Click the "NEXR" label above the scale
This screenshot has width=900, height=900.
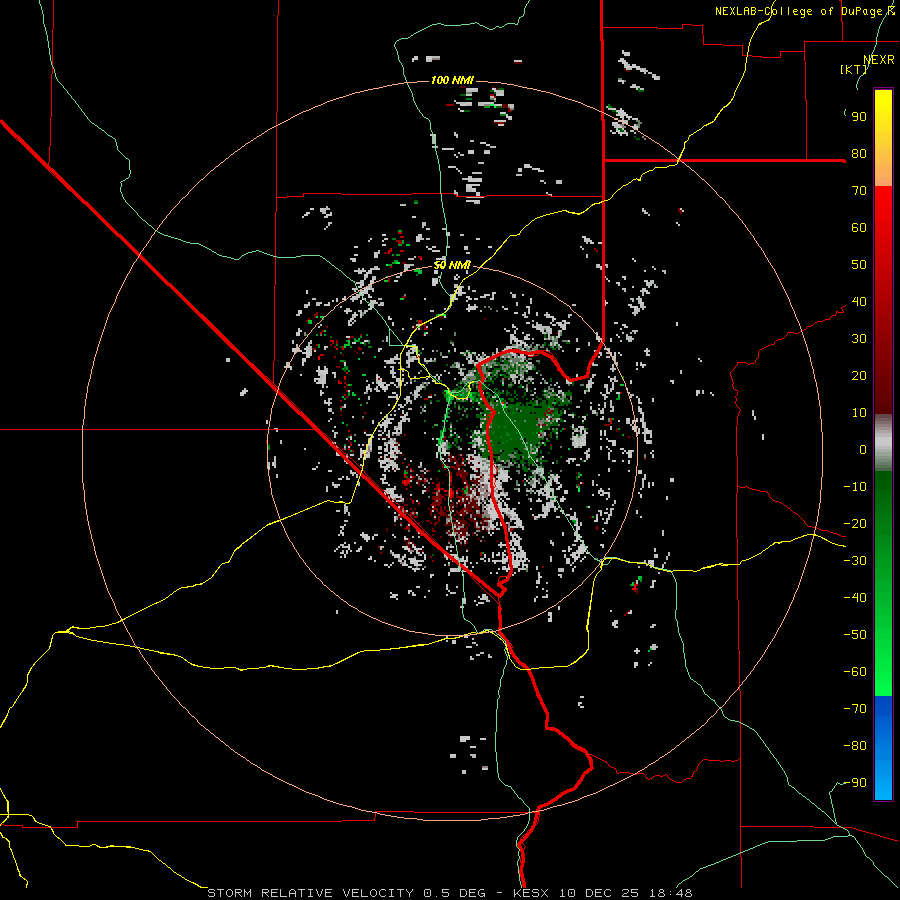pyautogui.click(x=879, y=60)
